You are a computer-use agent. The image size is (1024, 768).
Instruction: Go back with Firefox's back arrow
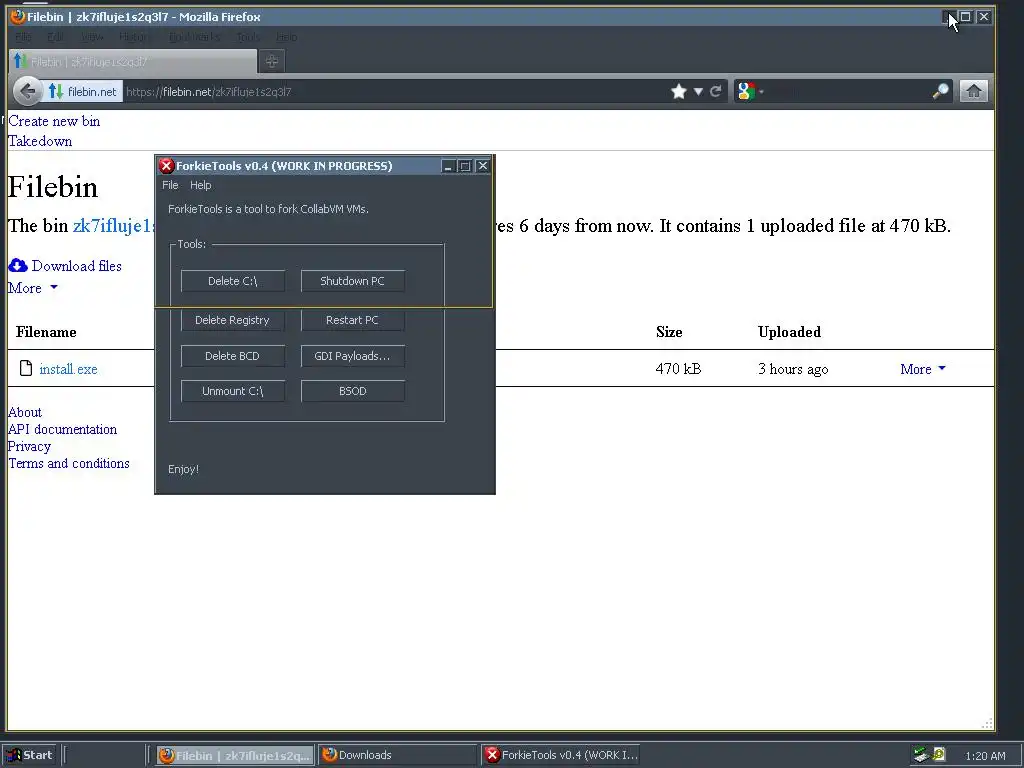(27, 91)
